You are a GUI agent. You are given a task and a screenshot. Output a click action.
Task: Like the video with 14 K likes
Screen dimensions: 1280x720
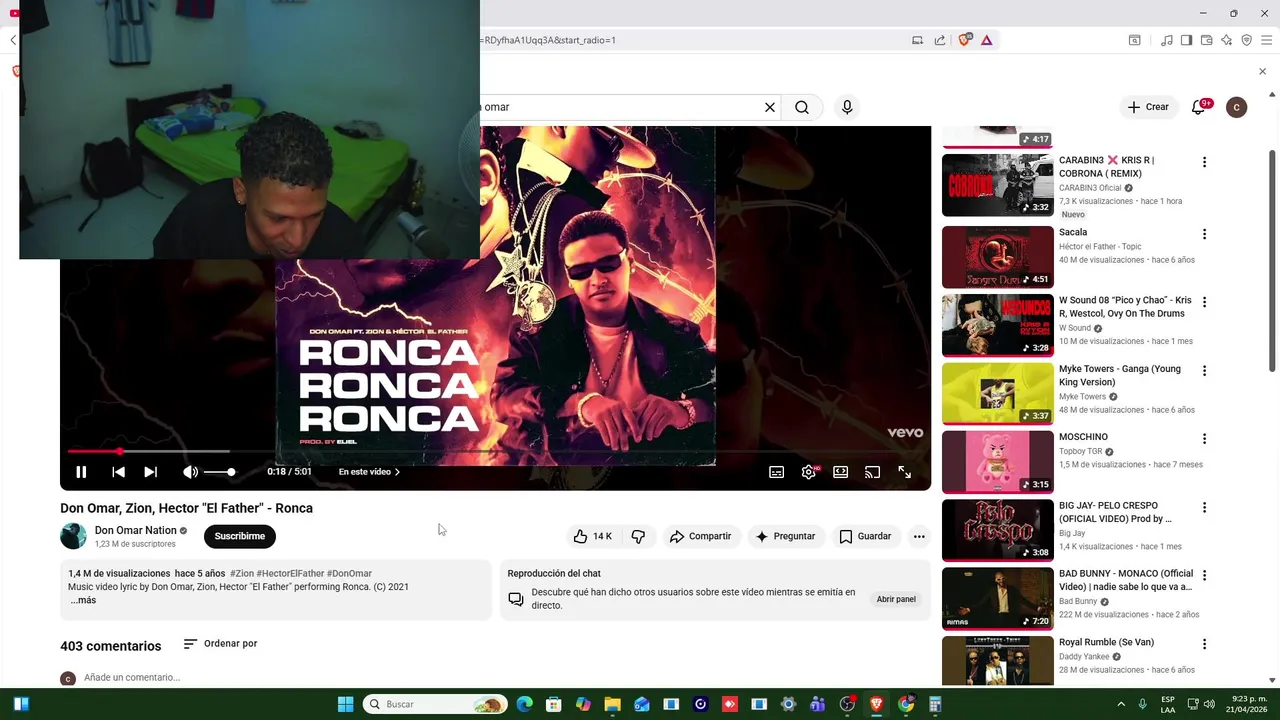[x=593, y=536]
